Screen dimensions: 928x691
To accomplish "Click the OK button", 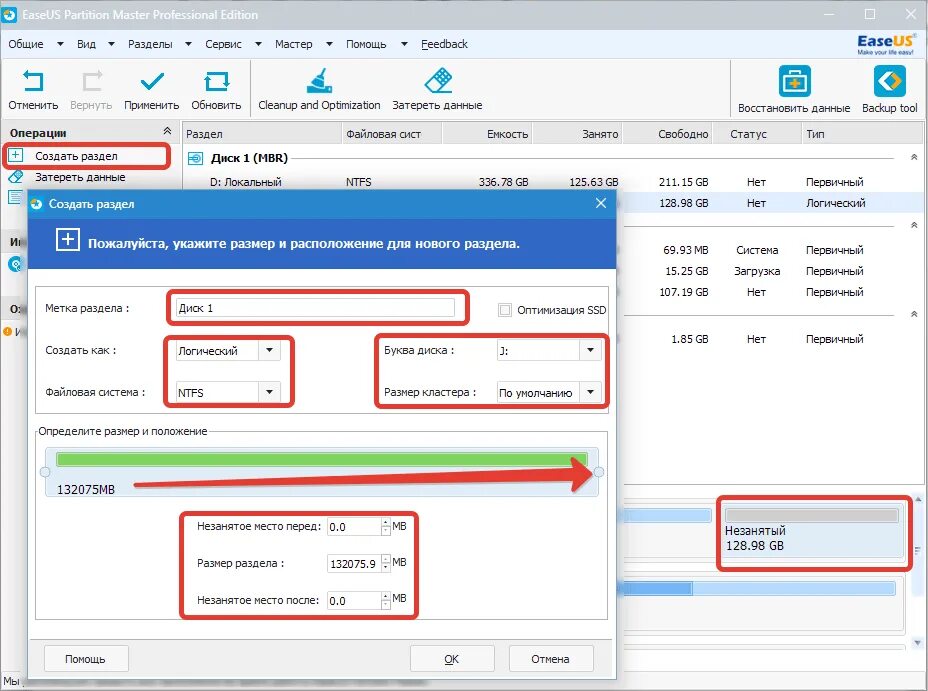I will pyautogui.click(x=452, y=658).
